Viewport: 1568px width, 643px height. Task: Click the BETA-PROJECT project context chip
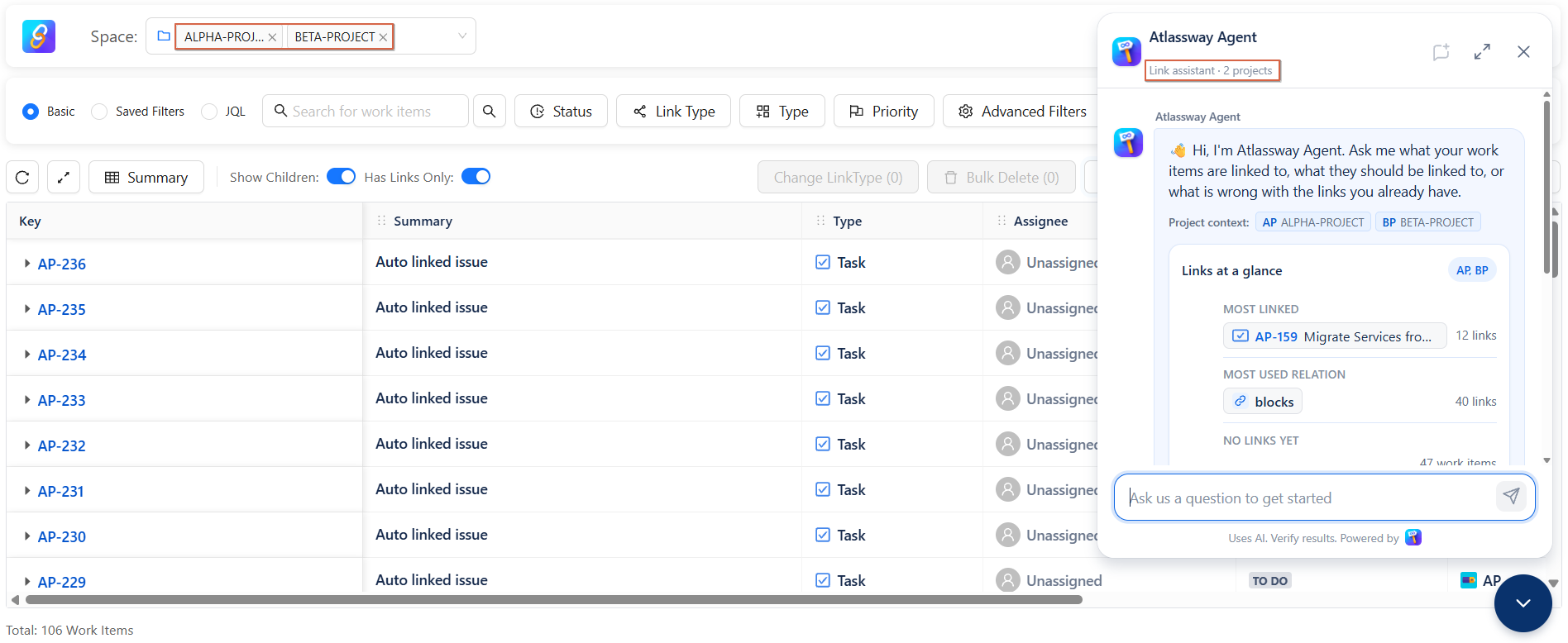pyautogui.click(x=1428, y=222)
